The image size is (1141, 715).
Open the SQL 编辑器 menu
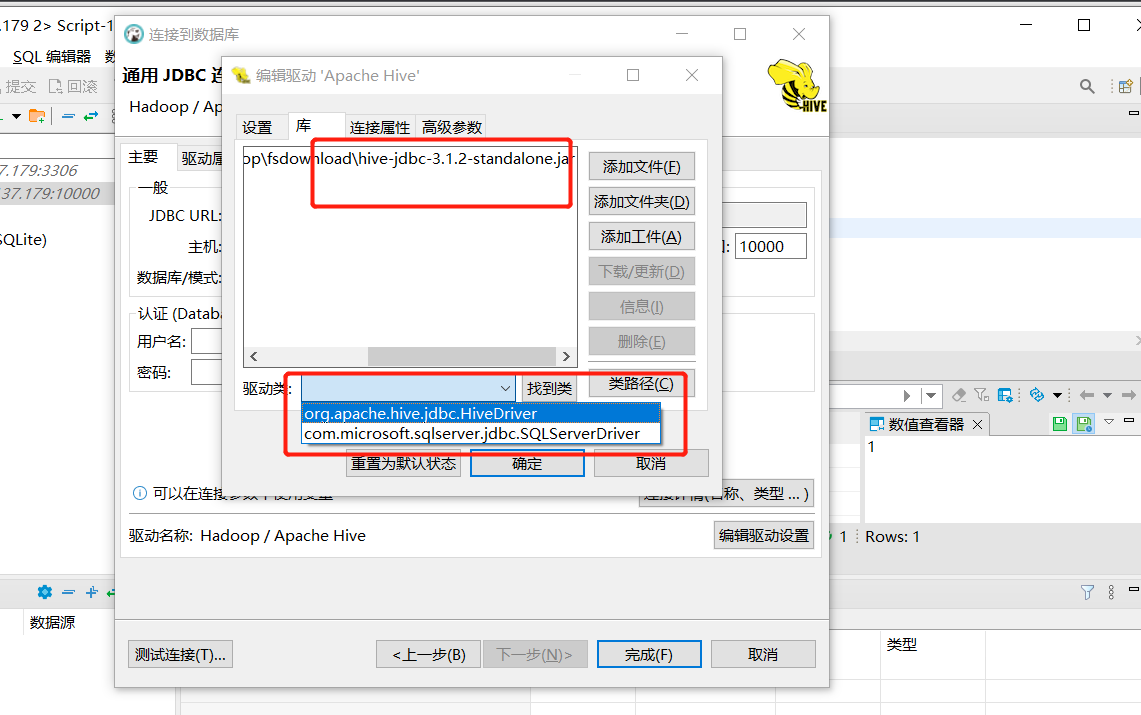[x=52, y=56]
